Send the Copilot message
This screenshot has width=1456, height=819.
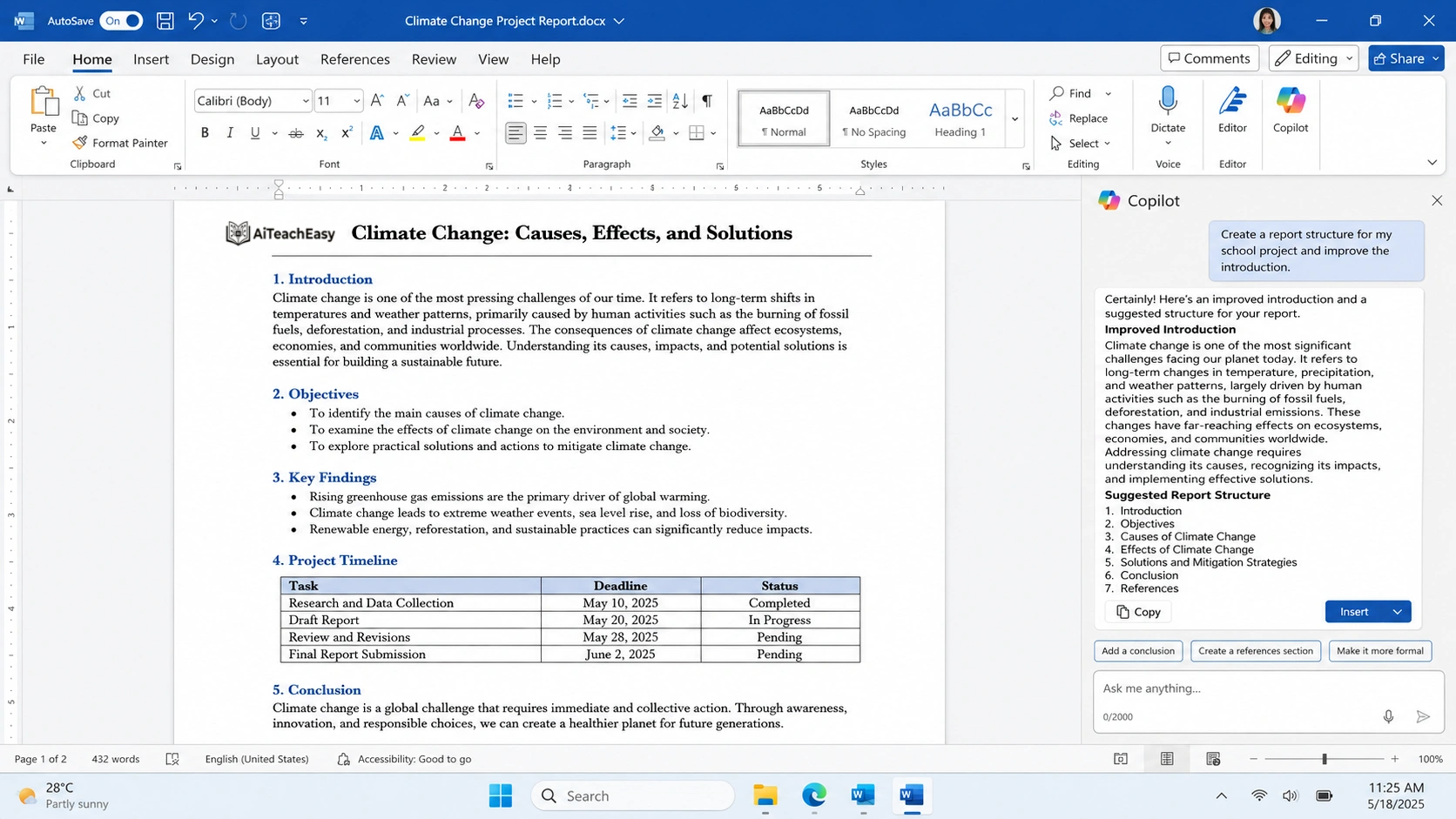(1423, 716)
